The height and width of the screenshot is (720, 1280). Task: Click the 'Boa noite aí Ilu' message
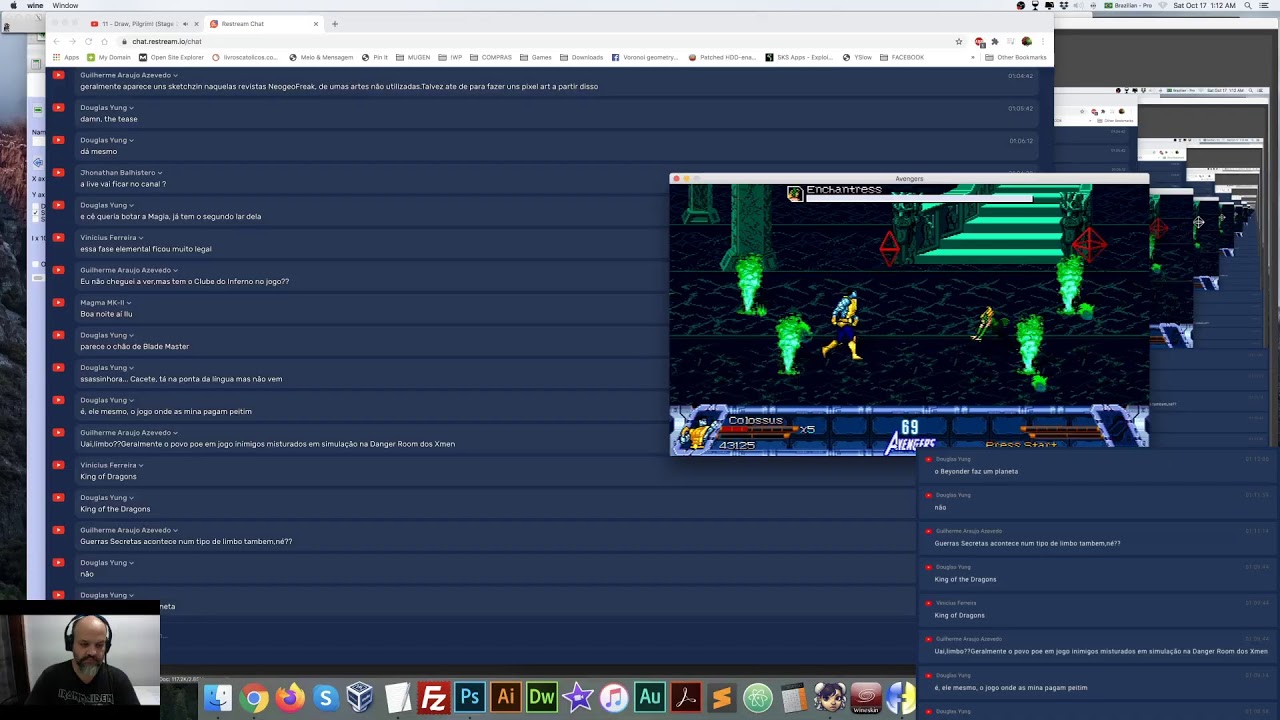coord(106,314)
